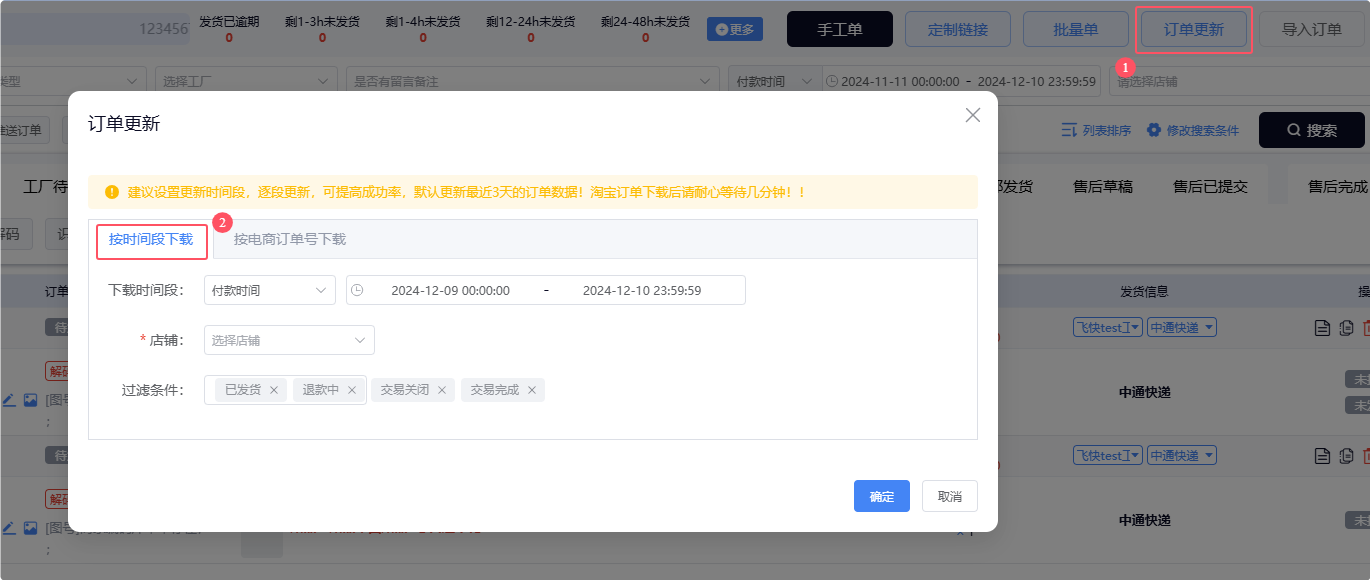Click the 订单更新 button in toolbar
Image resolution: width=1370 pixels, height=580 pixels.
(x=1193, y=29)
